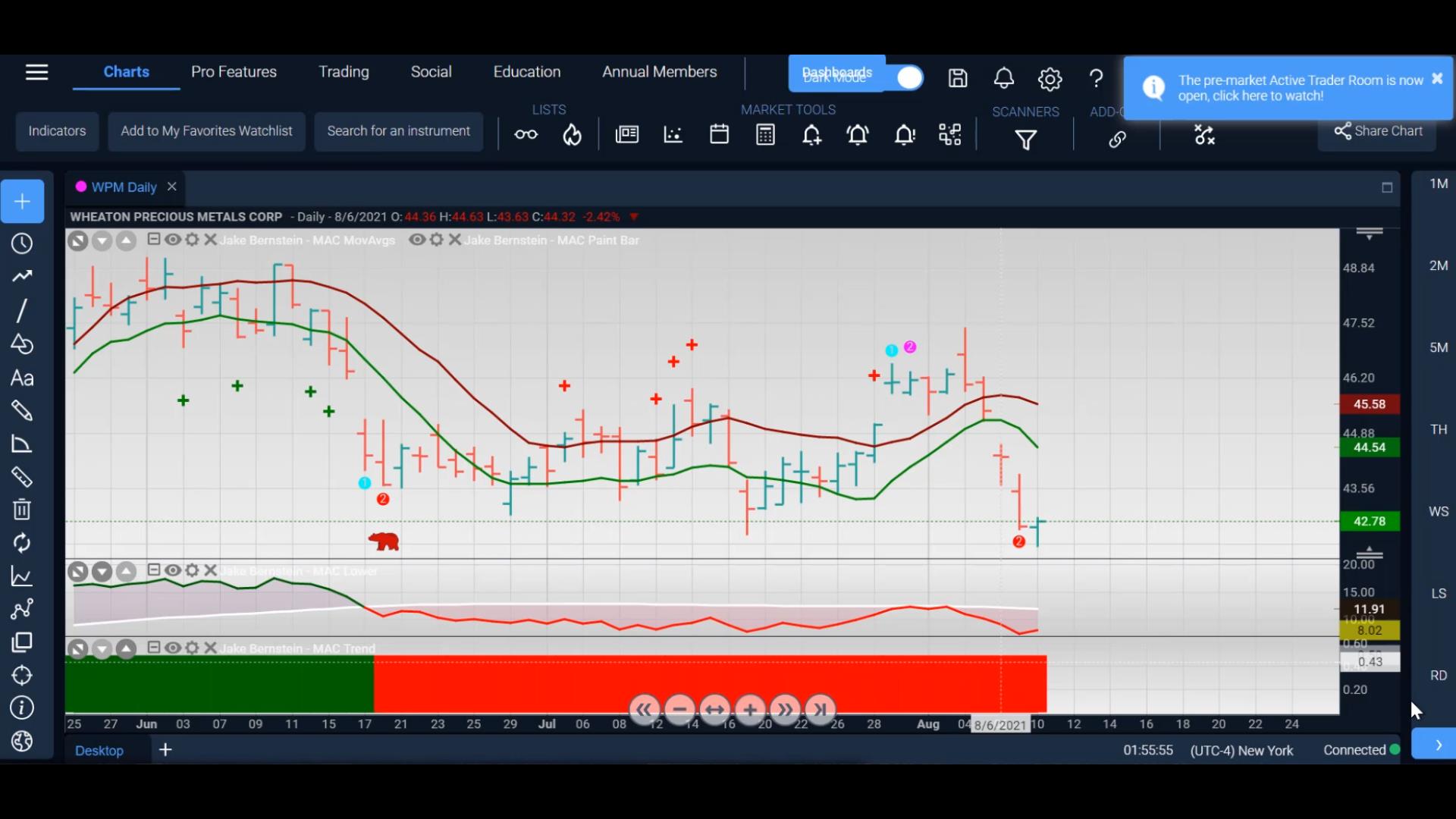Collapse MAC MovAvgs legend with minus box

153,239
